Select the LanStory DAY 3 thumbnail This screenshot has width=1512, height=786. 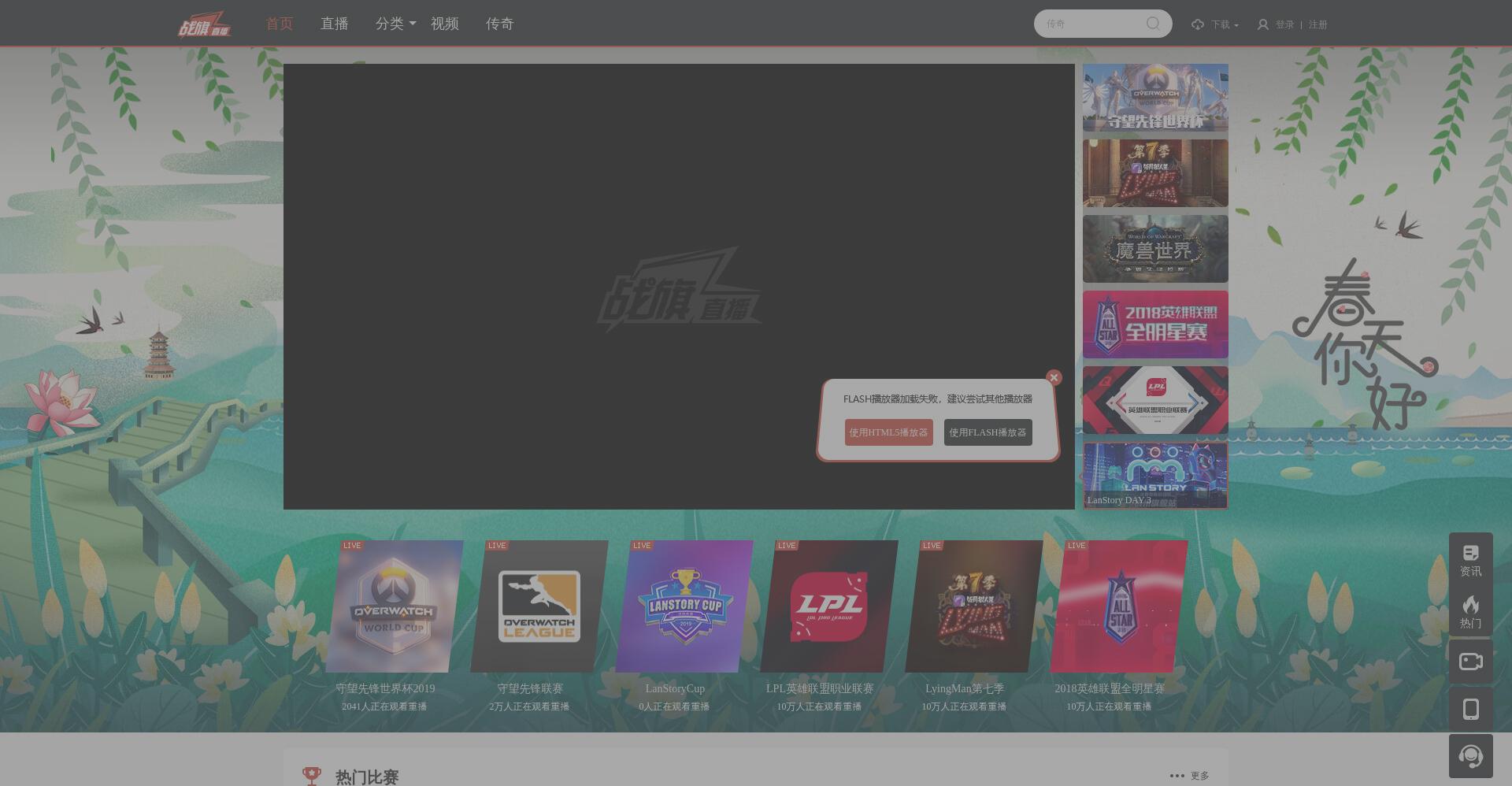[x=1155, y=476]
